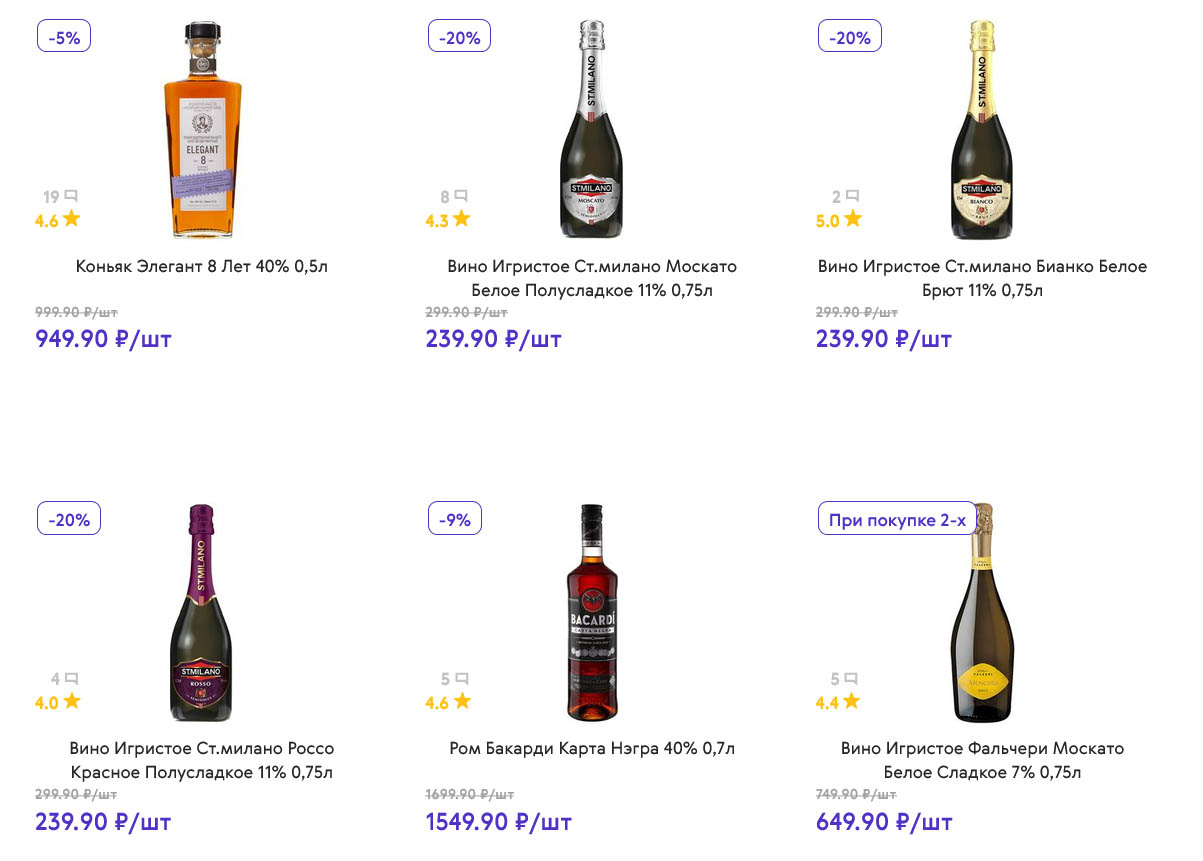Screen dimensions: 1203x861
Task: Open St.Milano Rosso bottle thumbnail
Action: pyautogui.click(x=202, y=612)
